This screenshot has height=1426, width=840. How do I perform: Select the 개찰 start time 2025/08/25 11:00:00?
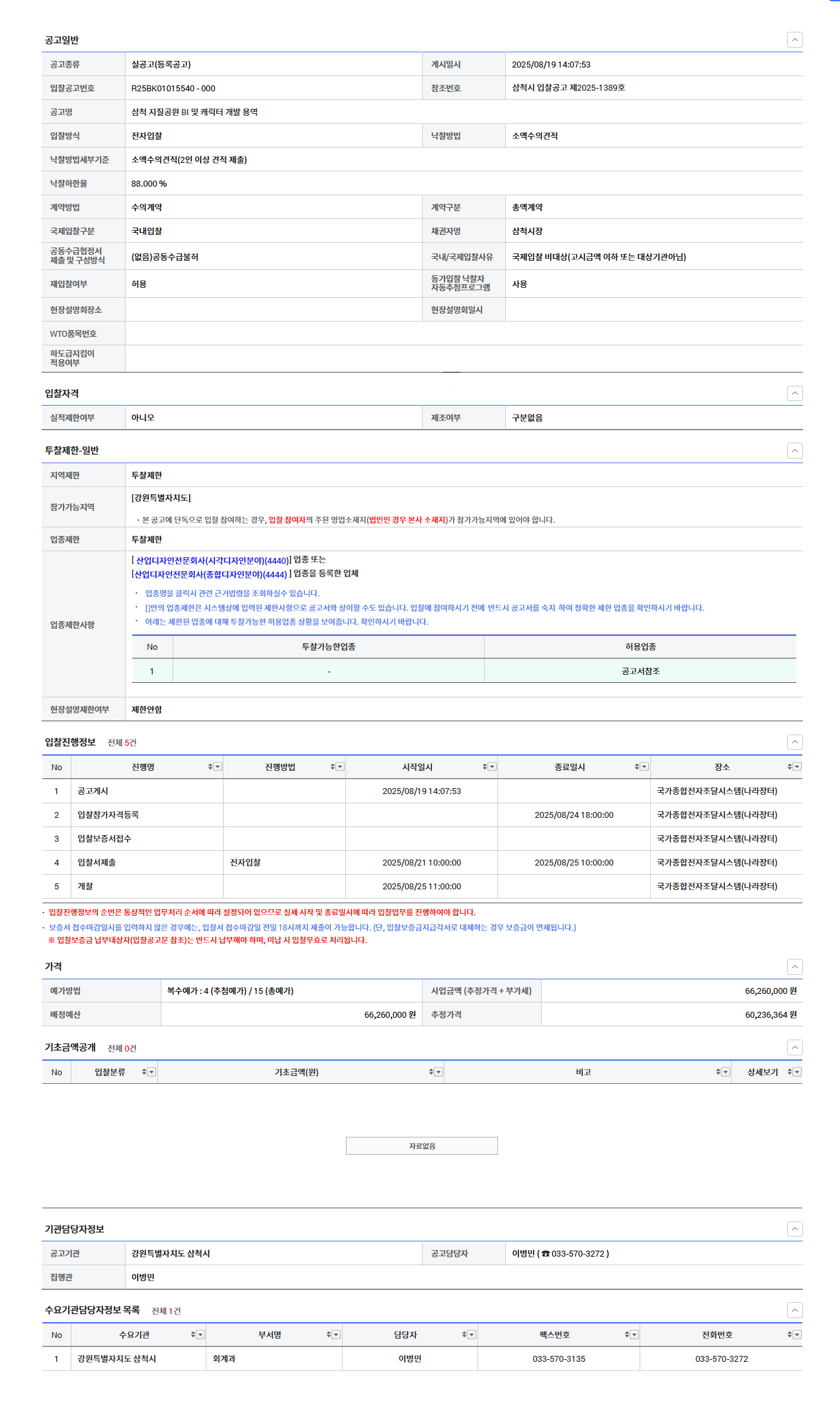[422, 887]
